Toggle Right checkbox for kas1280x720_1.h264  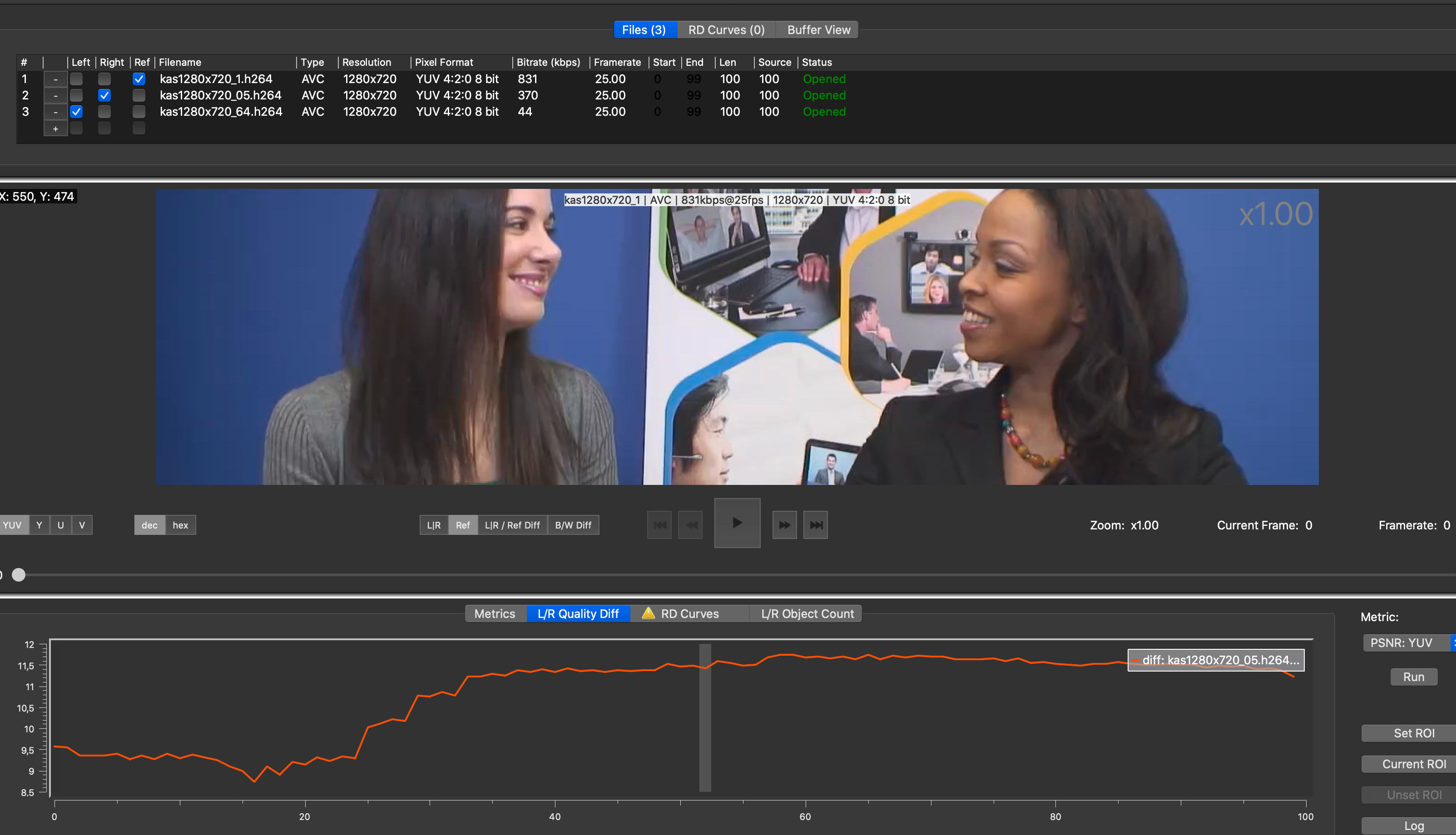[104, 79]
